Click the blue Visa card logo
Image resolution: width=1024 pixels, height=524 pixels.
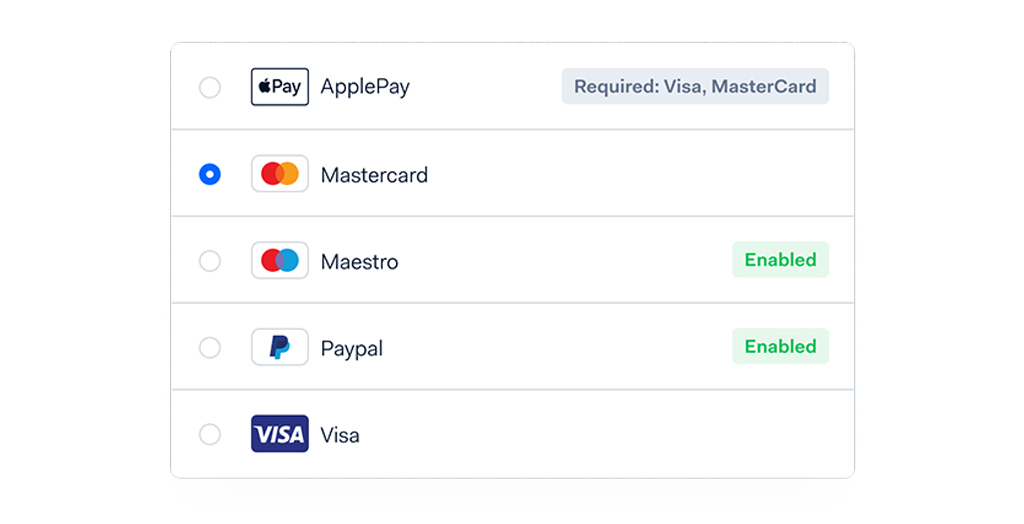(x=280, y=434)
